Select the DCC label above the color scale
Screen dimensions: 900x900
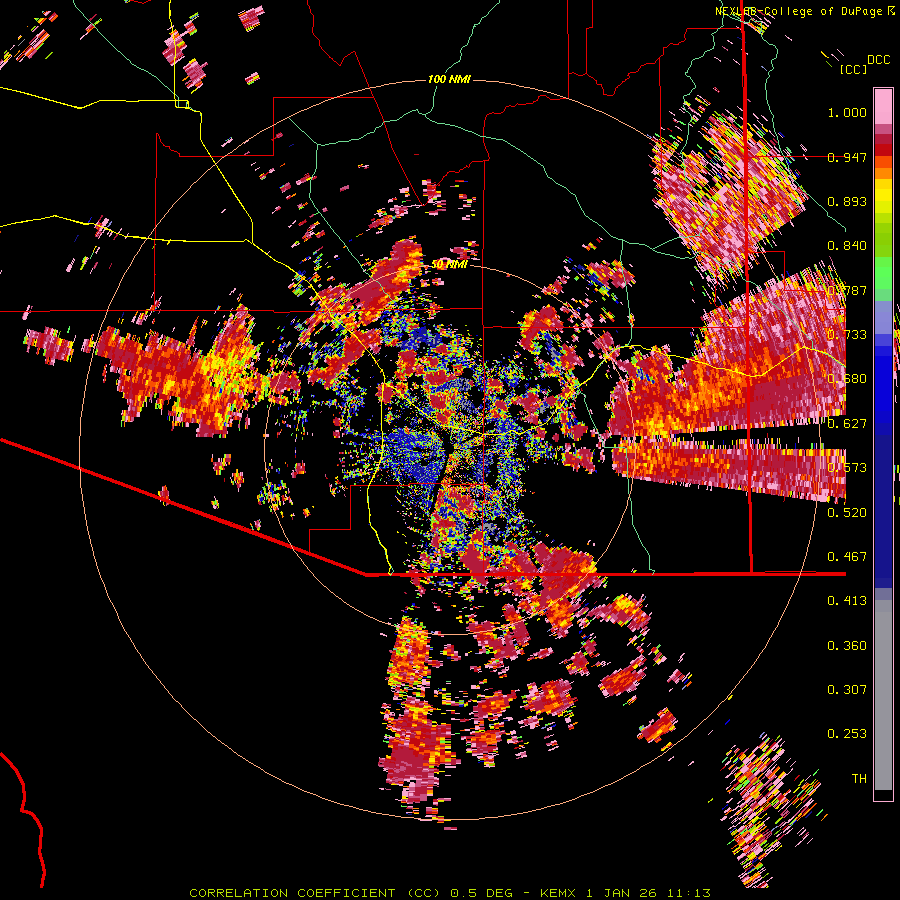pyautogui.click(x=878, y=60)
